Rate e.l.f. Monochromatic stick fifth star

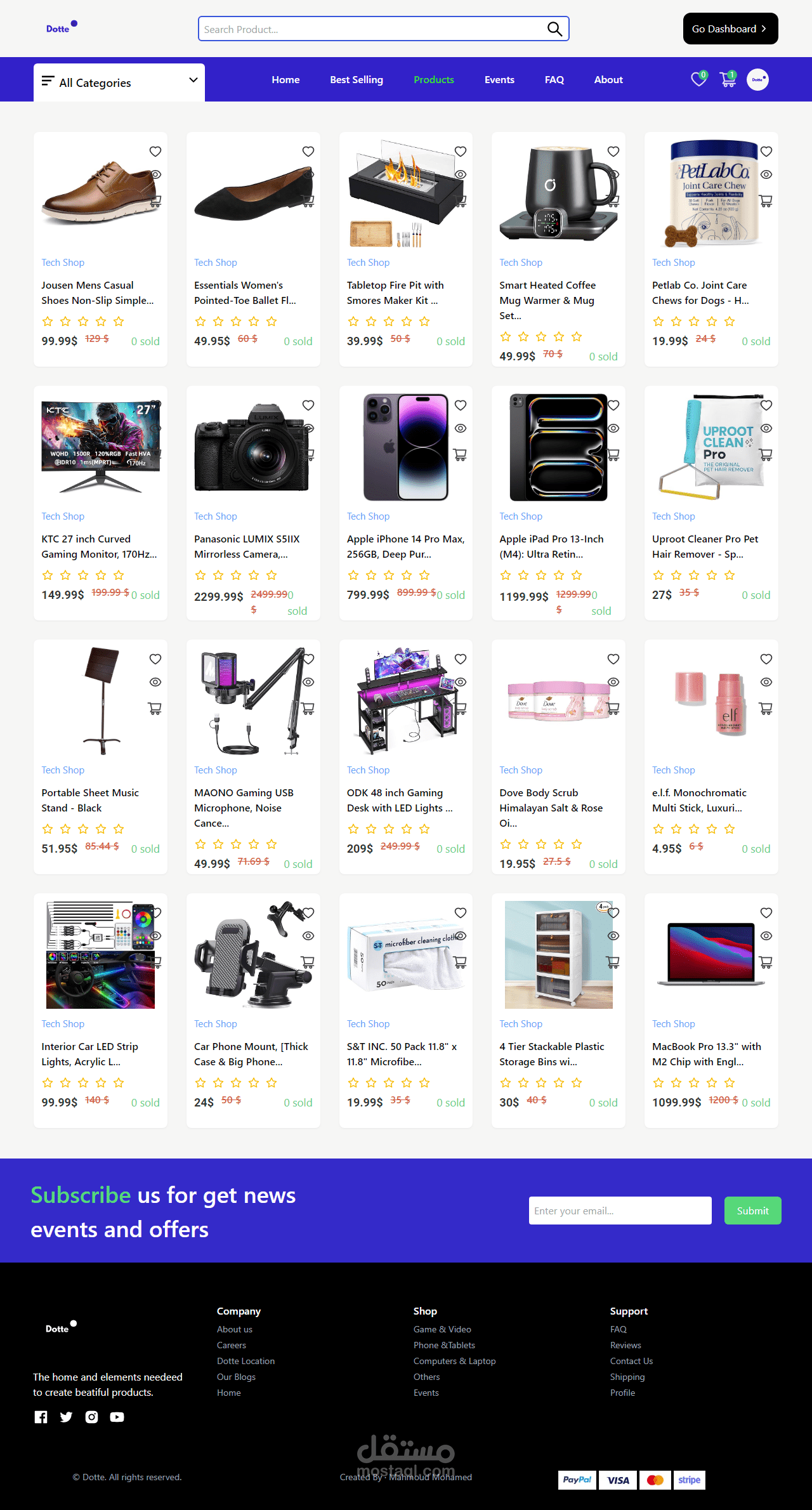(730, 829)
